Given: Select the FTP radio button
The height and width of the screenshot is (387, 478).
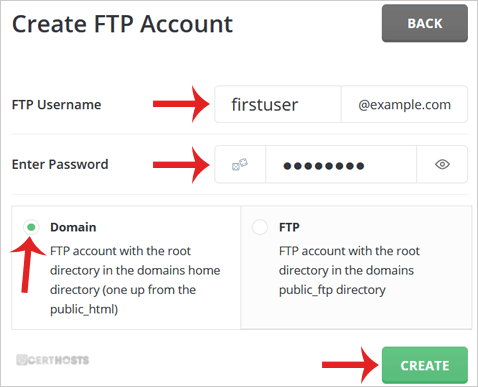Looking at the screenshot, I should tap(260, 227).
